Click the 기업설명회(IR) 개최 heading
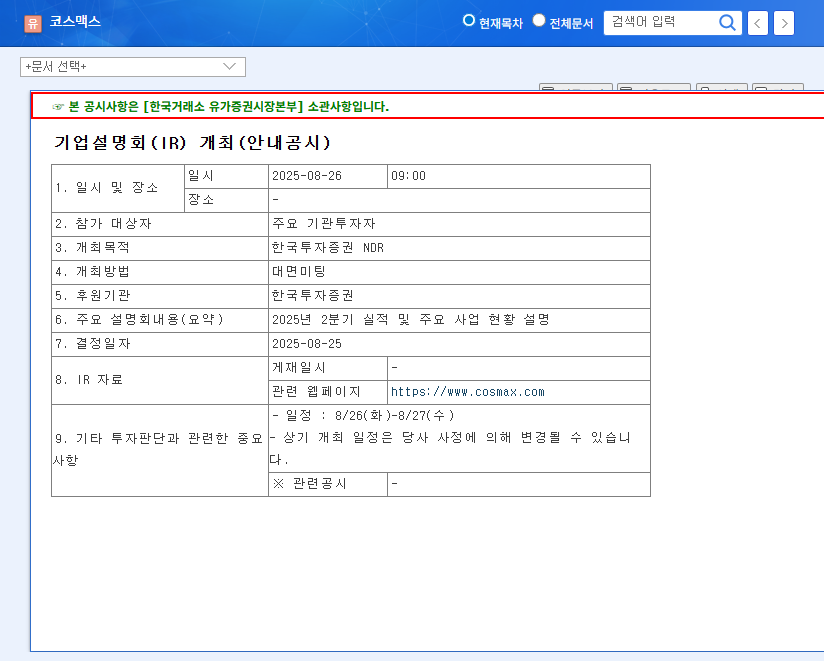This screenshot has height=661, width=824. coord(192,142)
